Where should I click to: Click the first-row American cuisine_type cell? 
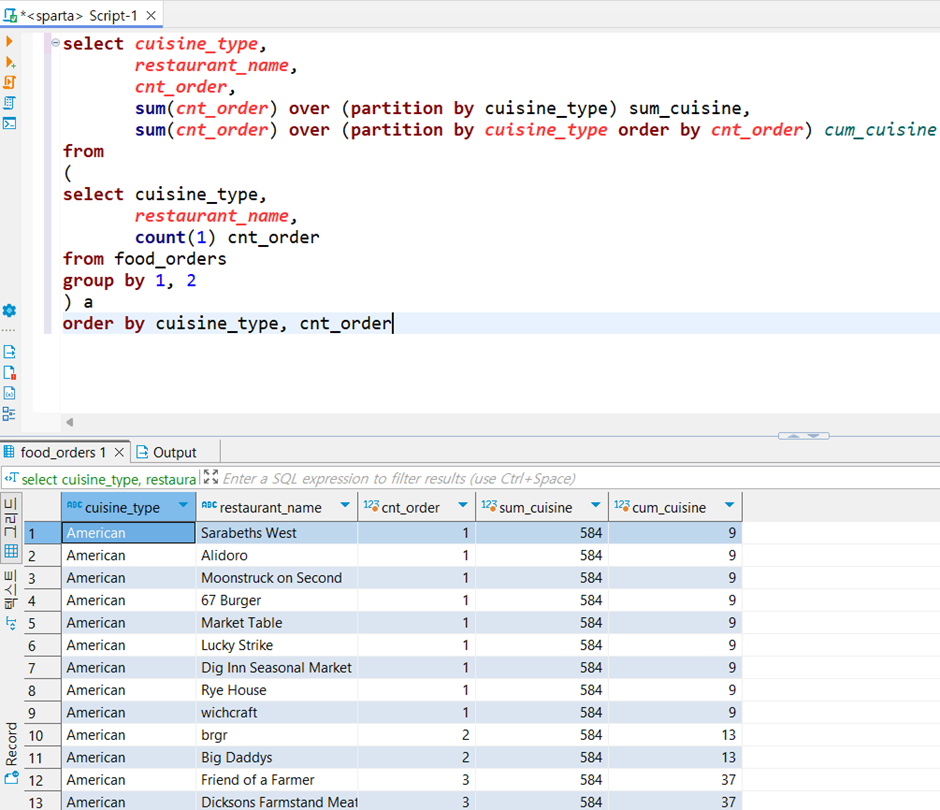[128, 533]
